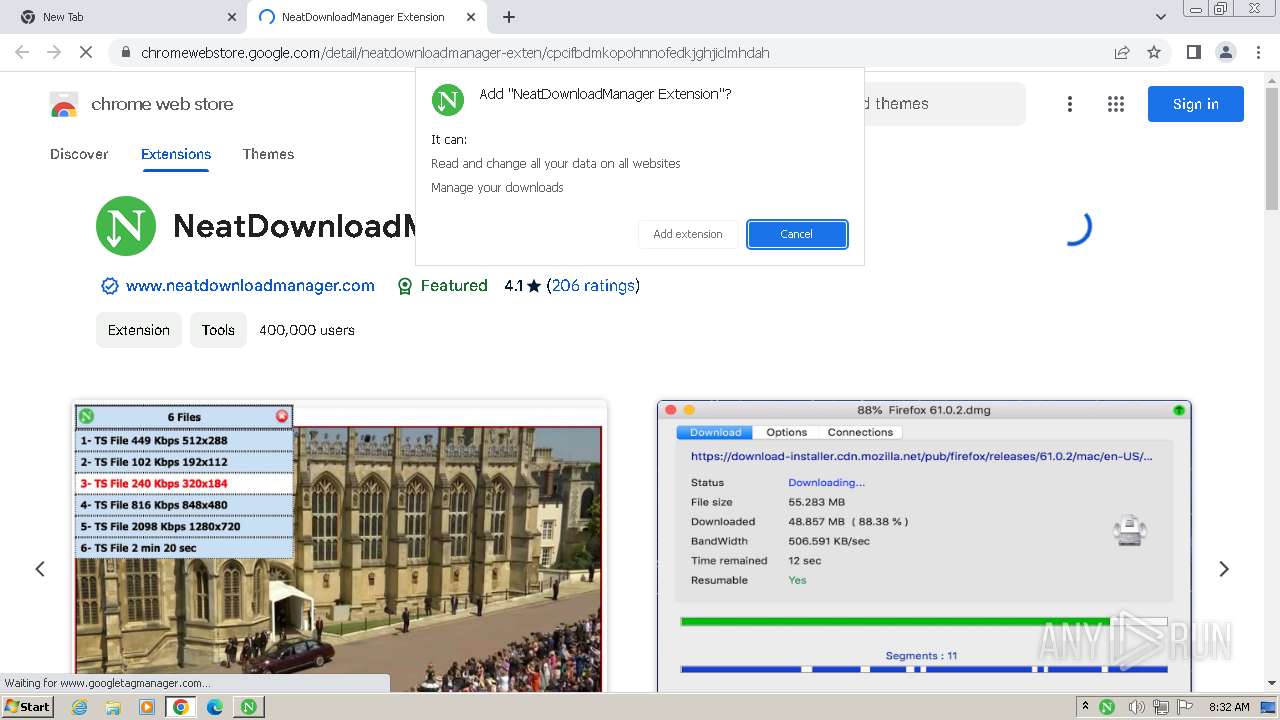Click the NeatDownloadManager system tray icon

(1107, 707)
